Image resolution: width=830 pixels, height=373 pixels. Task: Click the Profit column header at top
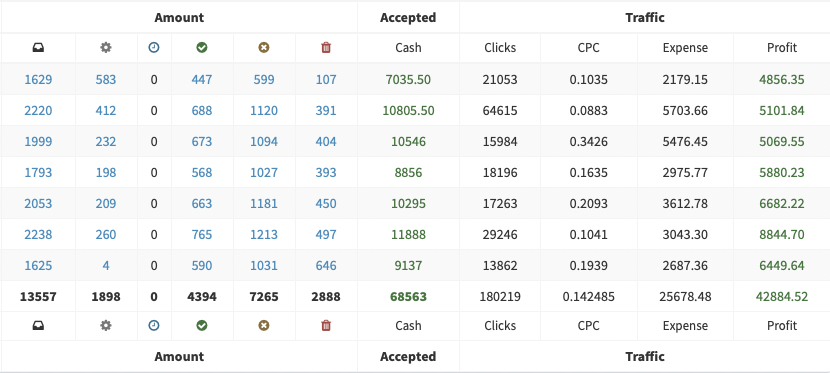pyautogui.click(x=781, y=48)
